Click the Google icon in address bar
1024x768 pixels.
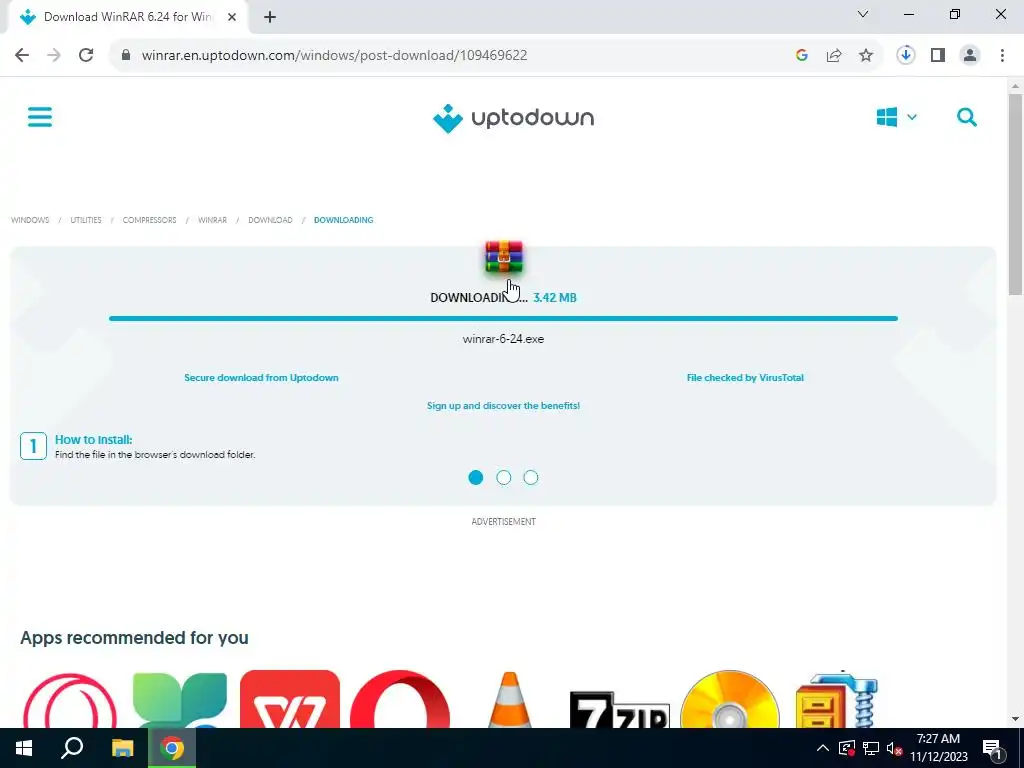click(x=802, y=56)
